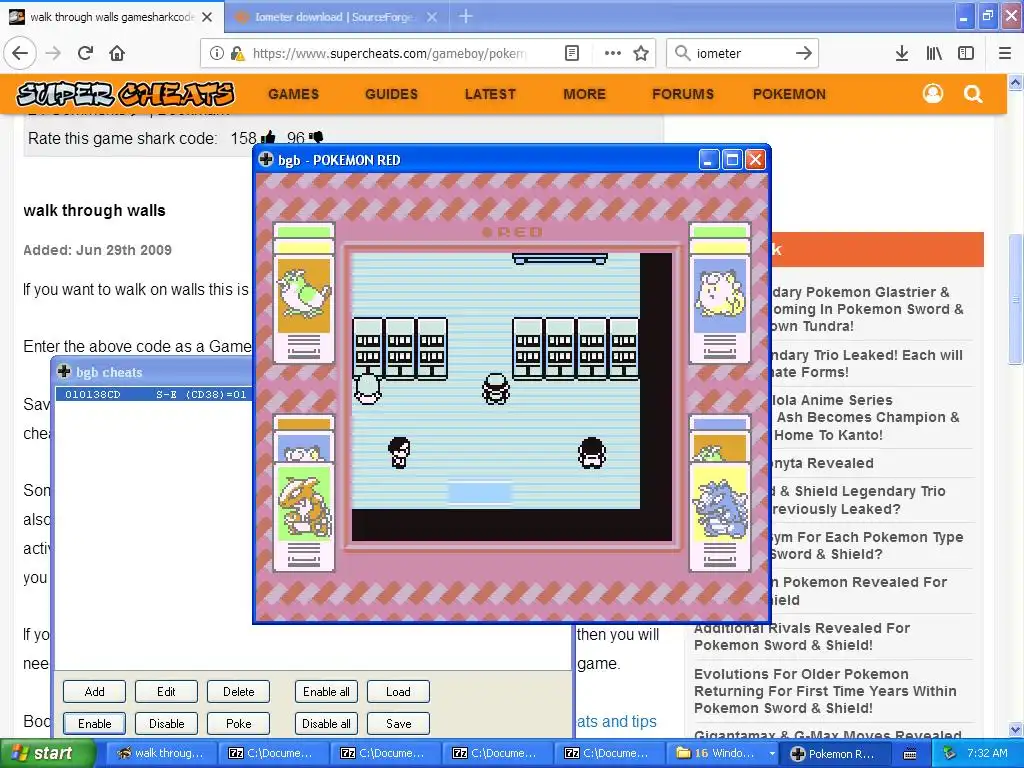This screenshot has height=768, width=1024.
Task: Click the Added Jun 29th 2009 text
Action: (97, 250)
